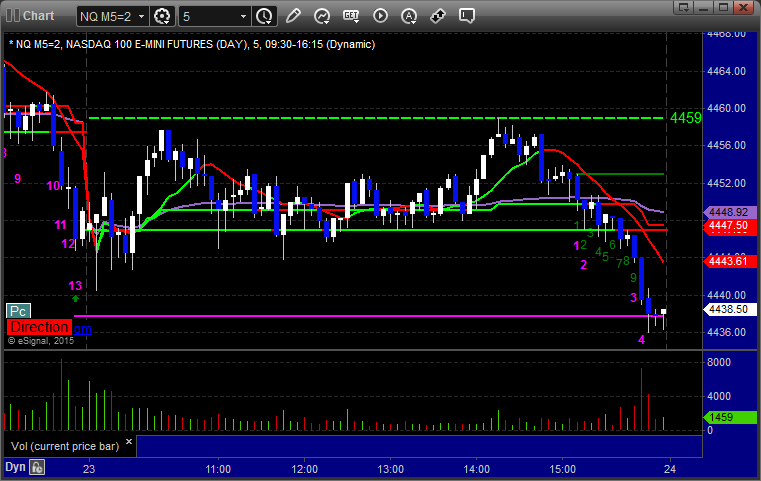Click the Pc button on the chart
The width and height of the screenshot is (761, 481).
[x=18, y=311]
